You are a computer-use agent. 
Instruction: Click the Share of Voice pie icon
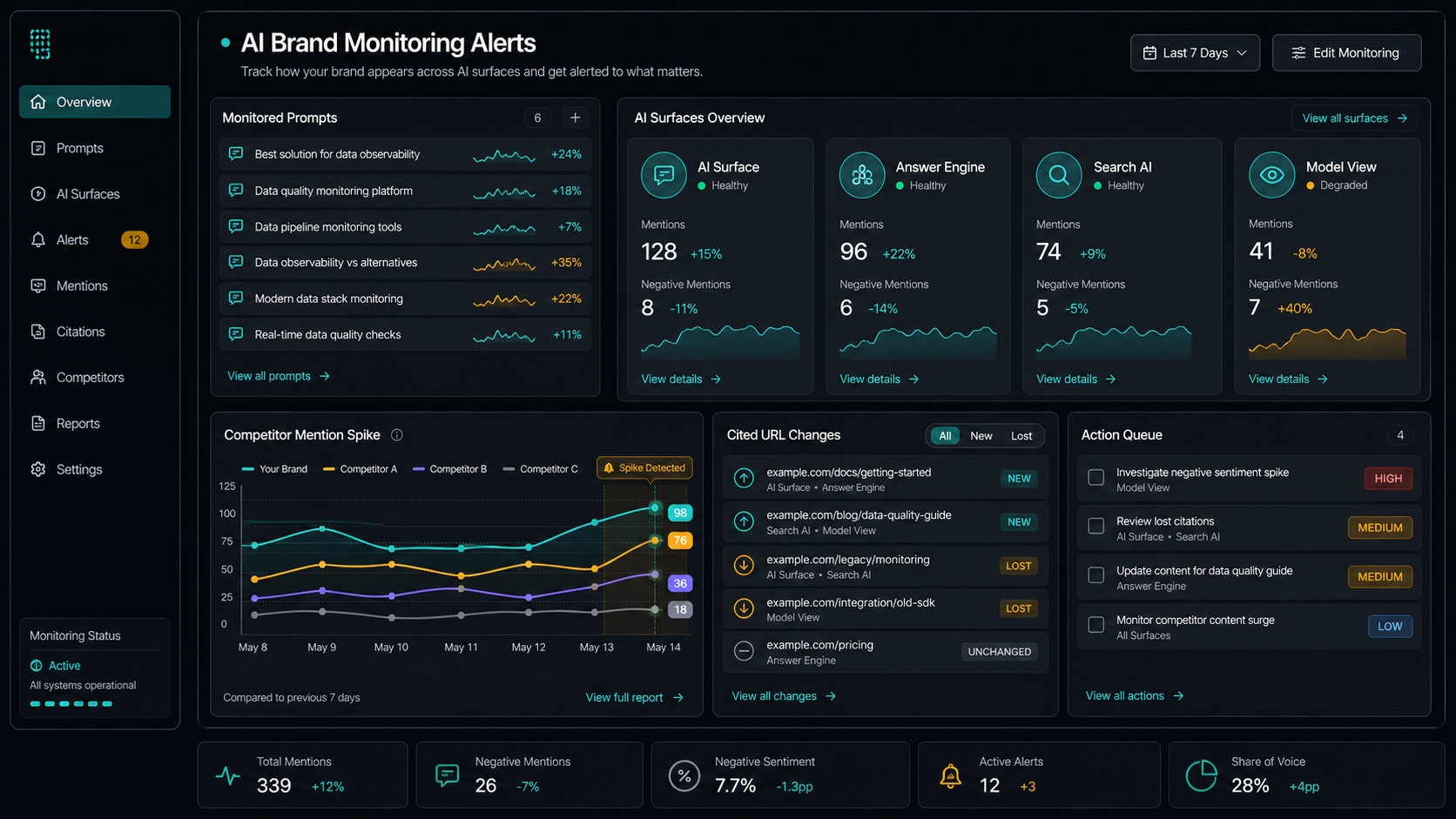(x=1202, y=775)
